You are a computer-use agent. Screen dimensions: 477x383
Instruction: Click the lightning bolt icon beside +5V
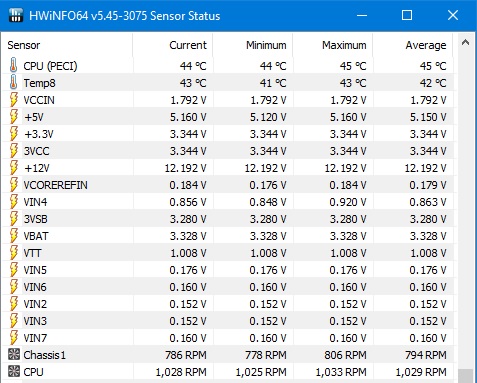pyautogui.click(x=14, y=117)
